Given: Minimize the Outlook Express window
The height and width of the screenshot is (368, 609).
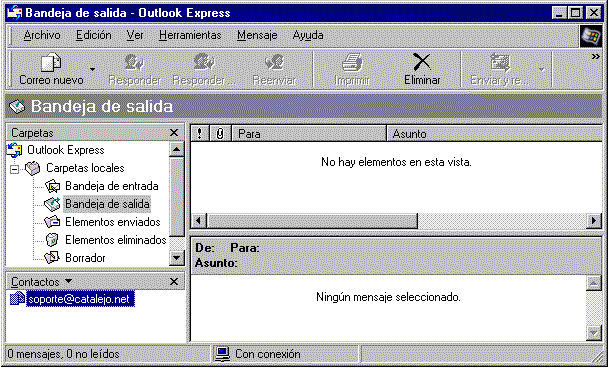Looking at the screenshot, I should point(560,14).
